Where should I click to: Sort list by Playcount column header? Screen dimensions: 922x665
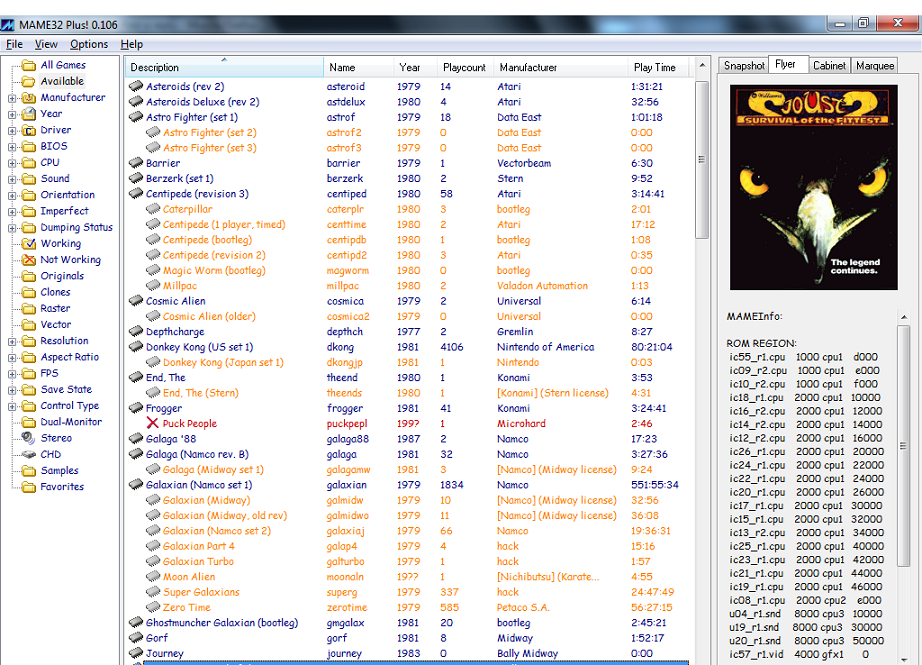point(464,67)
